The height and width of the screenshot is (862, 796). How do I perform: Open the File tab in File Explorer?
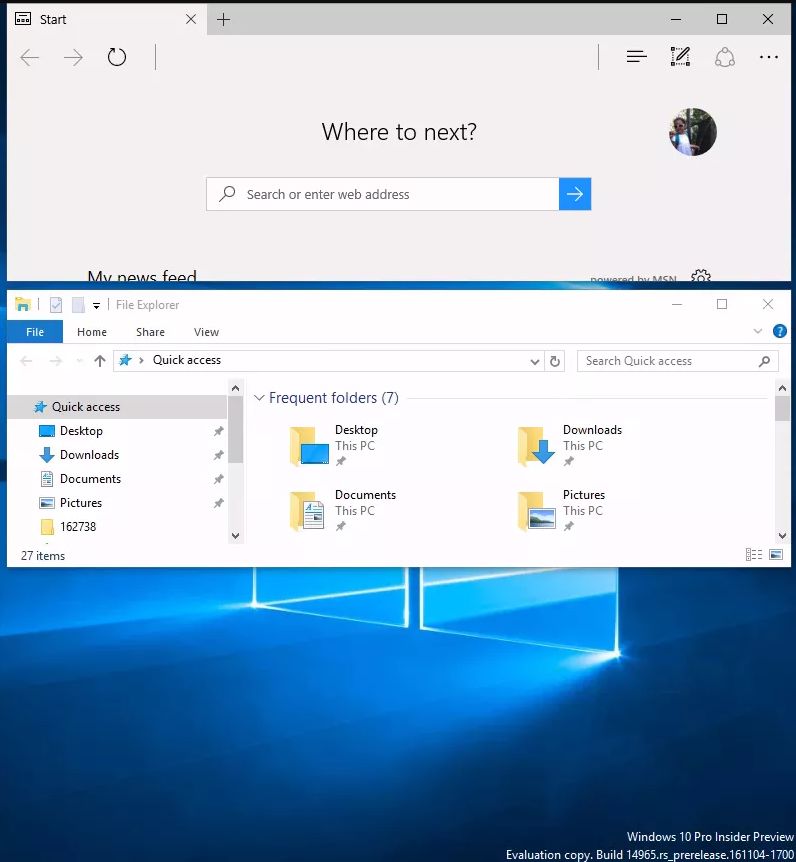35,332
